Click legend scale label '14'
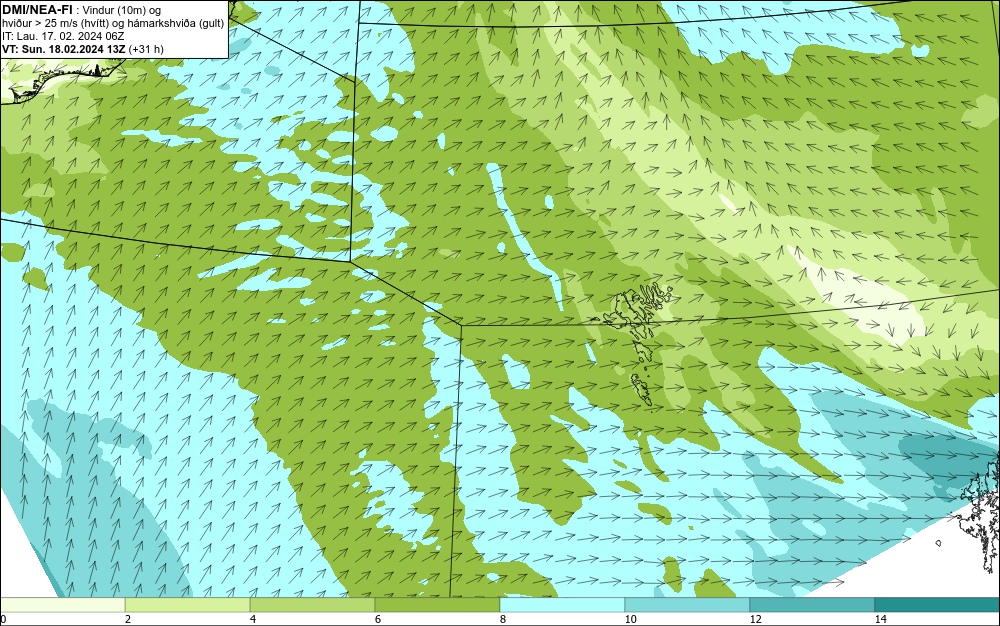This screenshot has height=626, width=1000. (x=881, y=620)
